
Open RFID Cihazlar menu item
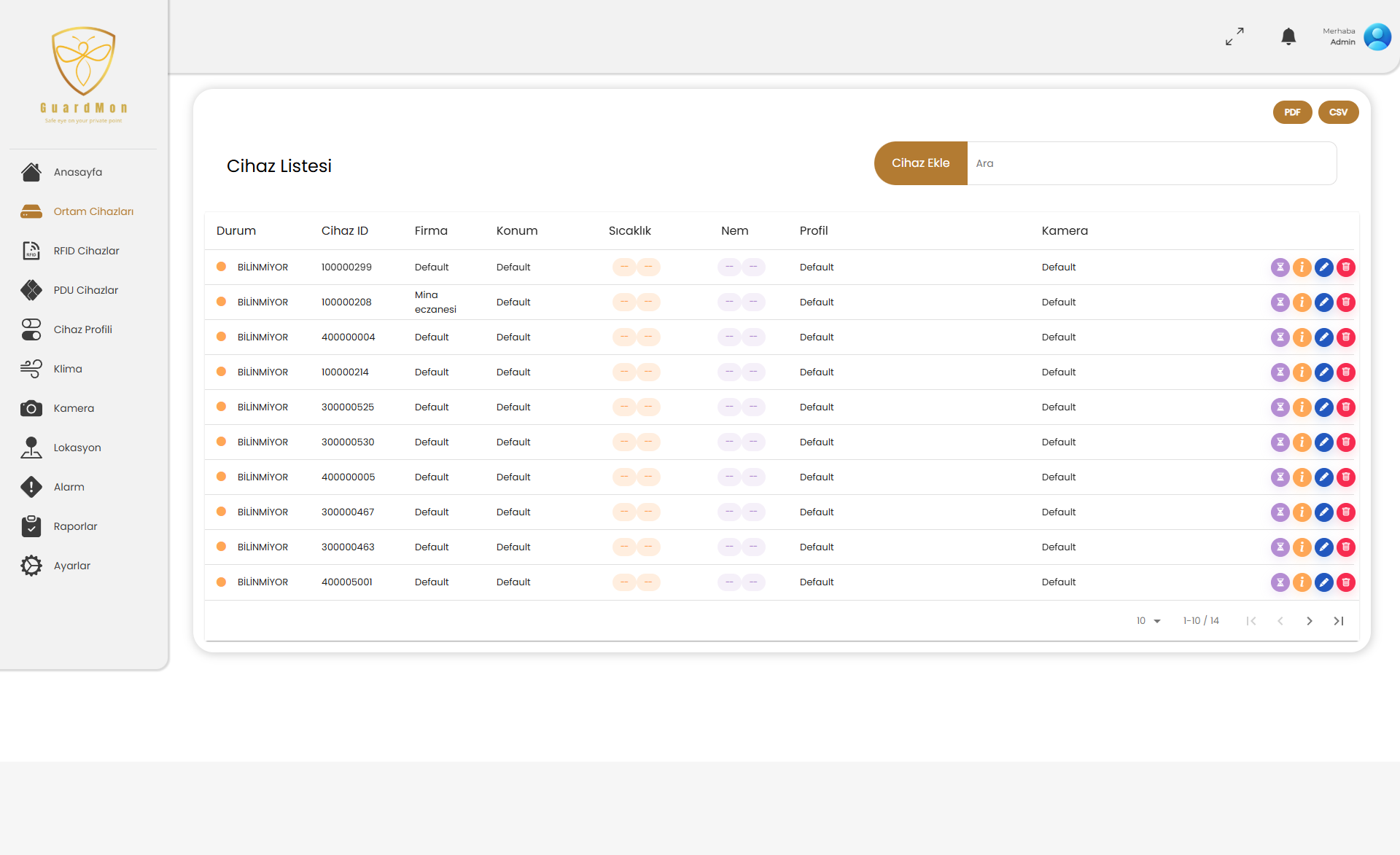click(x=86, y=251)
